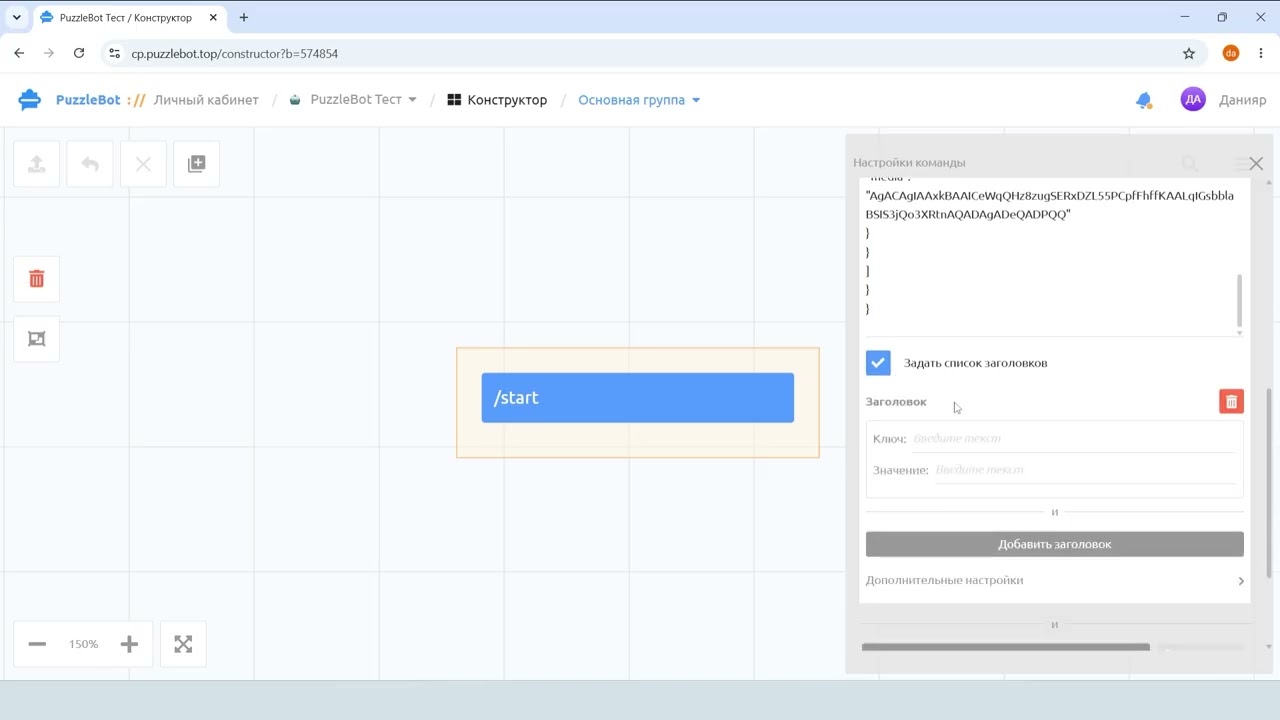1280x720 pixels.
Task: Click the Ключ input field
Action: click(1073, 439)
